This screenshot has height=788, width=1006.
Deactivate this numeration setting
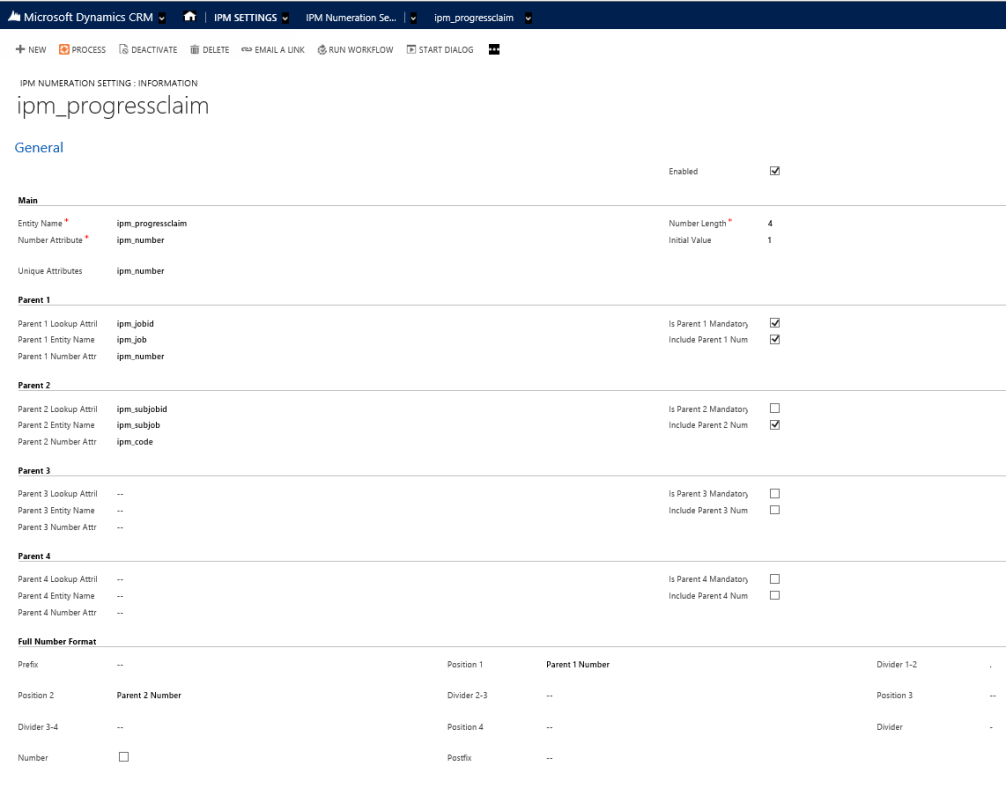[x=147, y=50]
